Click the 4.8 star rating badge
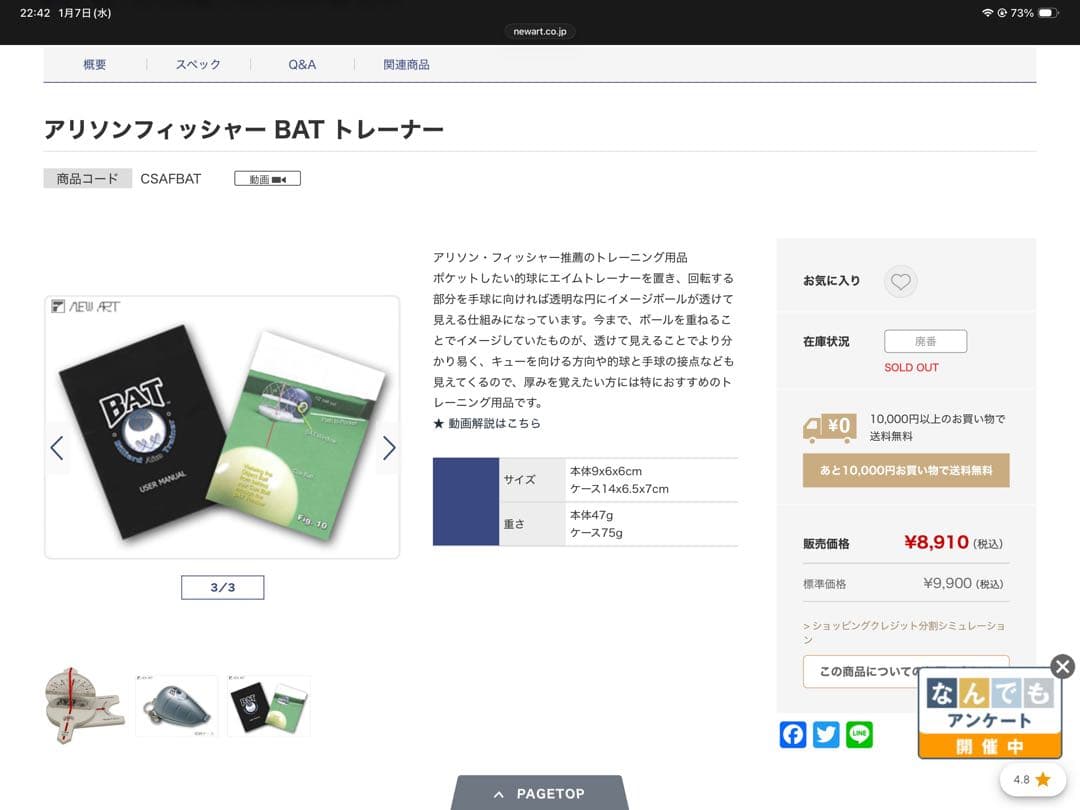Image resolution: width=1080 pixels, height=810 pixels. click(1032, 780)
